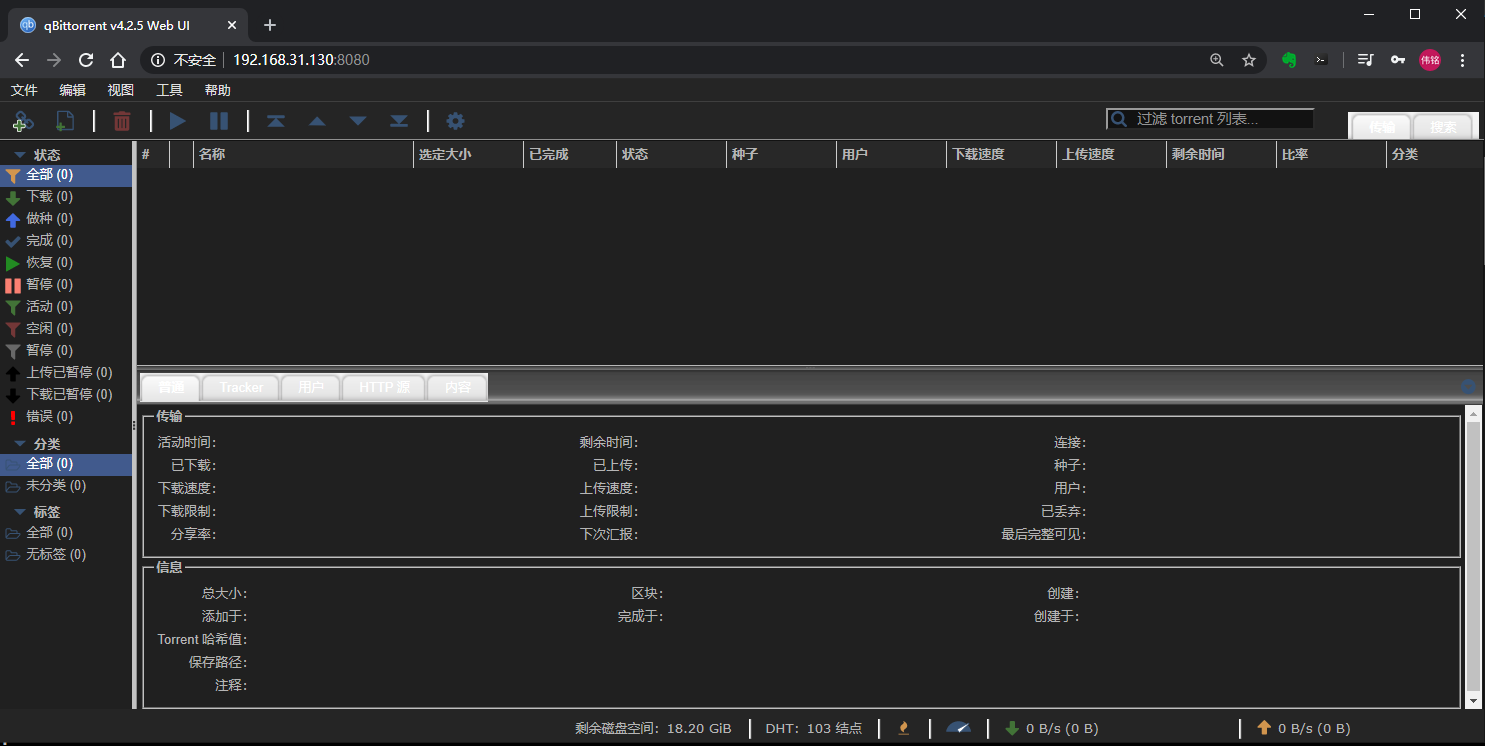Open the 帮助 menu
Viewport: 1485px width, 746px height.
218,90
